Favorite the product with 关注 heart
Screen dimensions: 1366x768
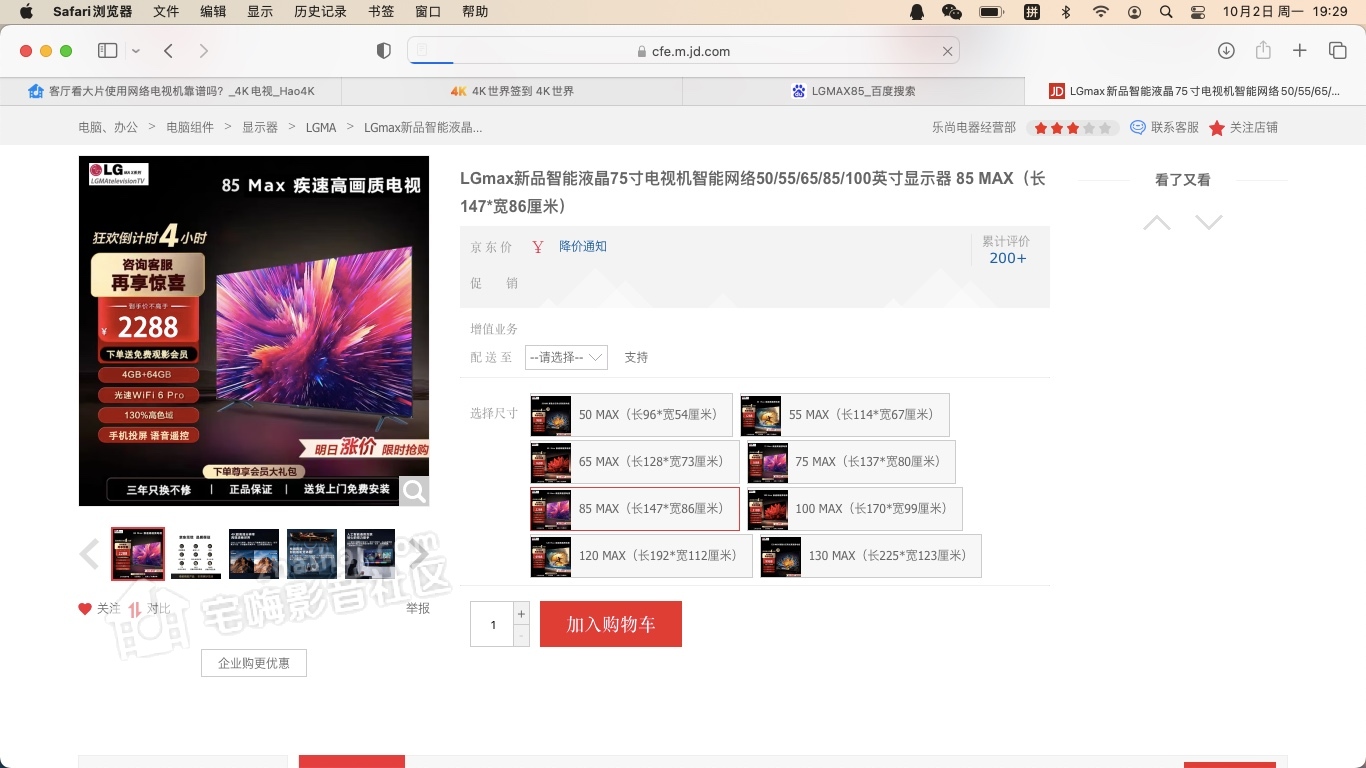[x=99, y=608]
